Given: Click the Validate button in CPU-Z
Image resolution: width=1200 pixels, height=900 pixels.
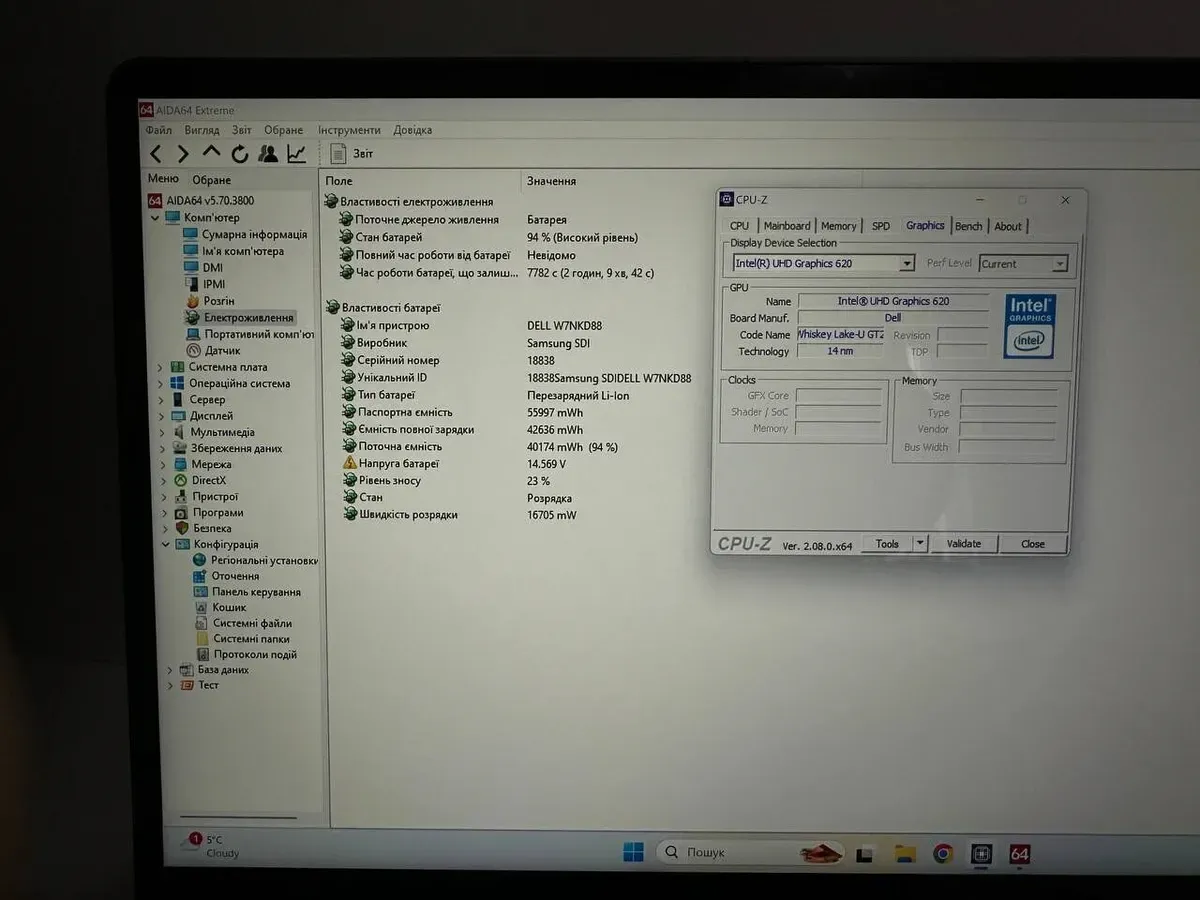Looking at the screenshot, I should pyautogui.click(x=964, y=544).
